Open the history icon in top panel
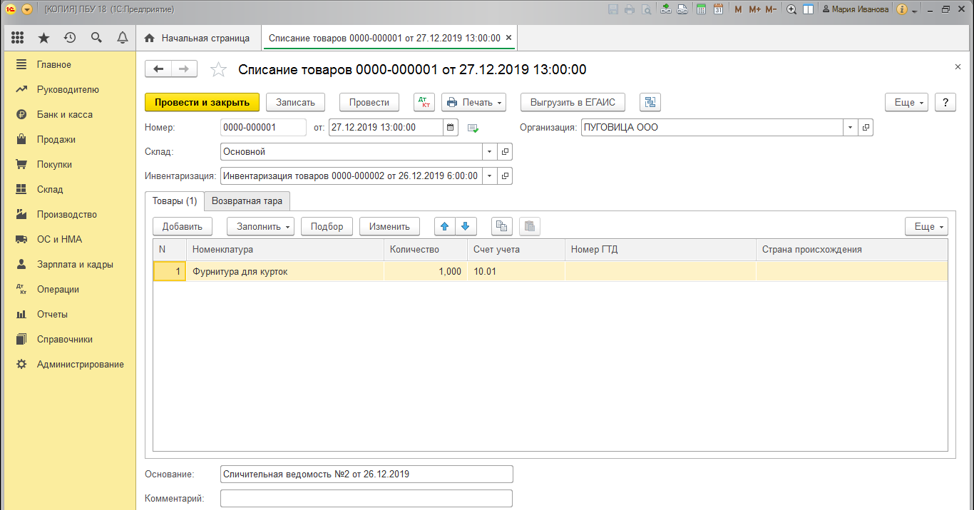The width and height of the screenshot is (974, 510). tap(70, 38)
